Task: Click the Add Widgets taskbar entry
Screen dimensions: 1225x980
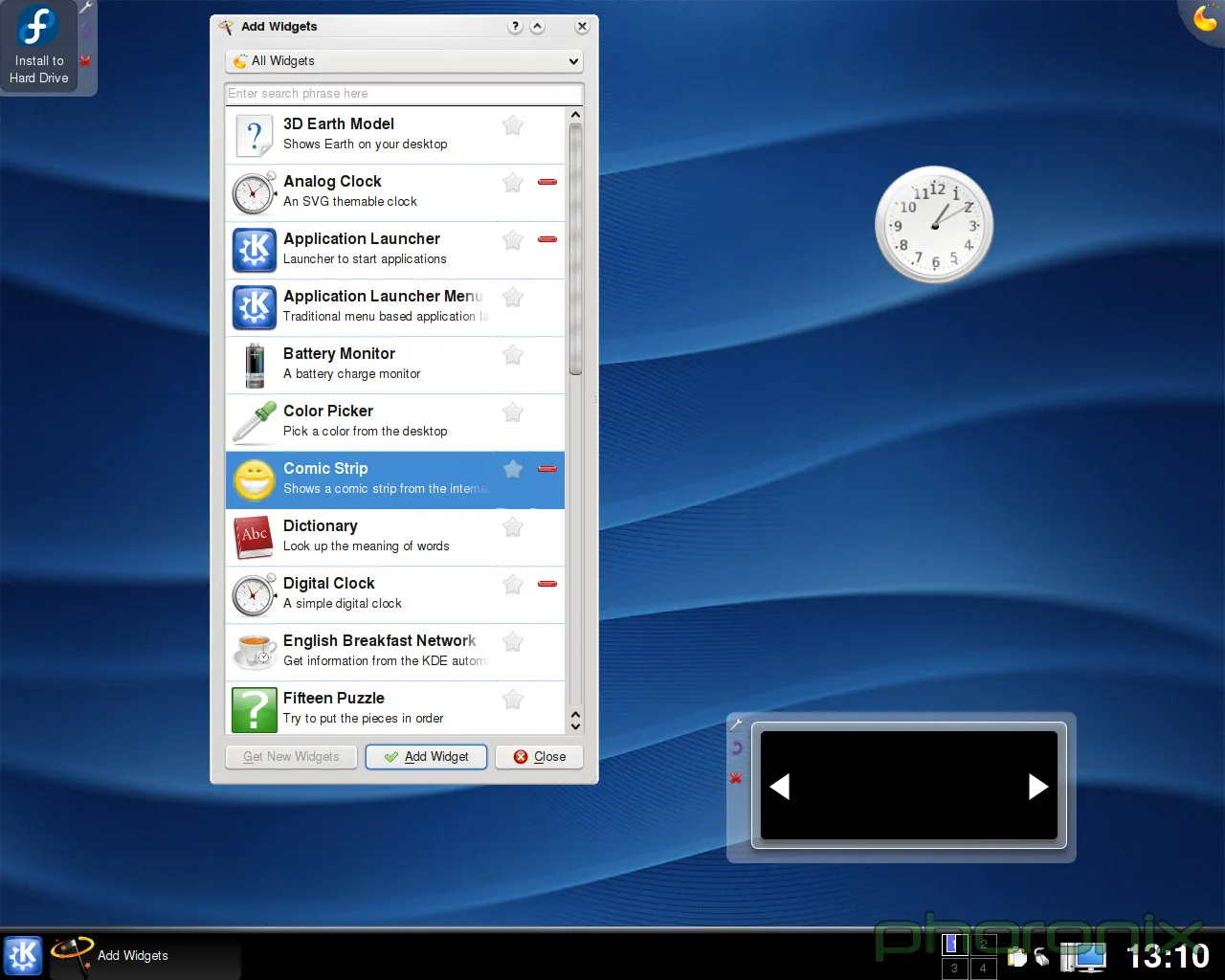Action: pos(144,955)
